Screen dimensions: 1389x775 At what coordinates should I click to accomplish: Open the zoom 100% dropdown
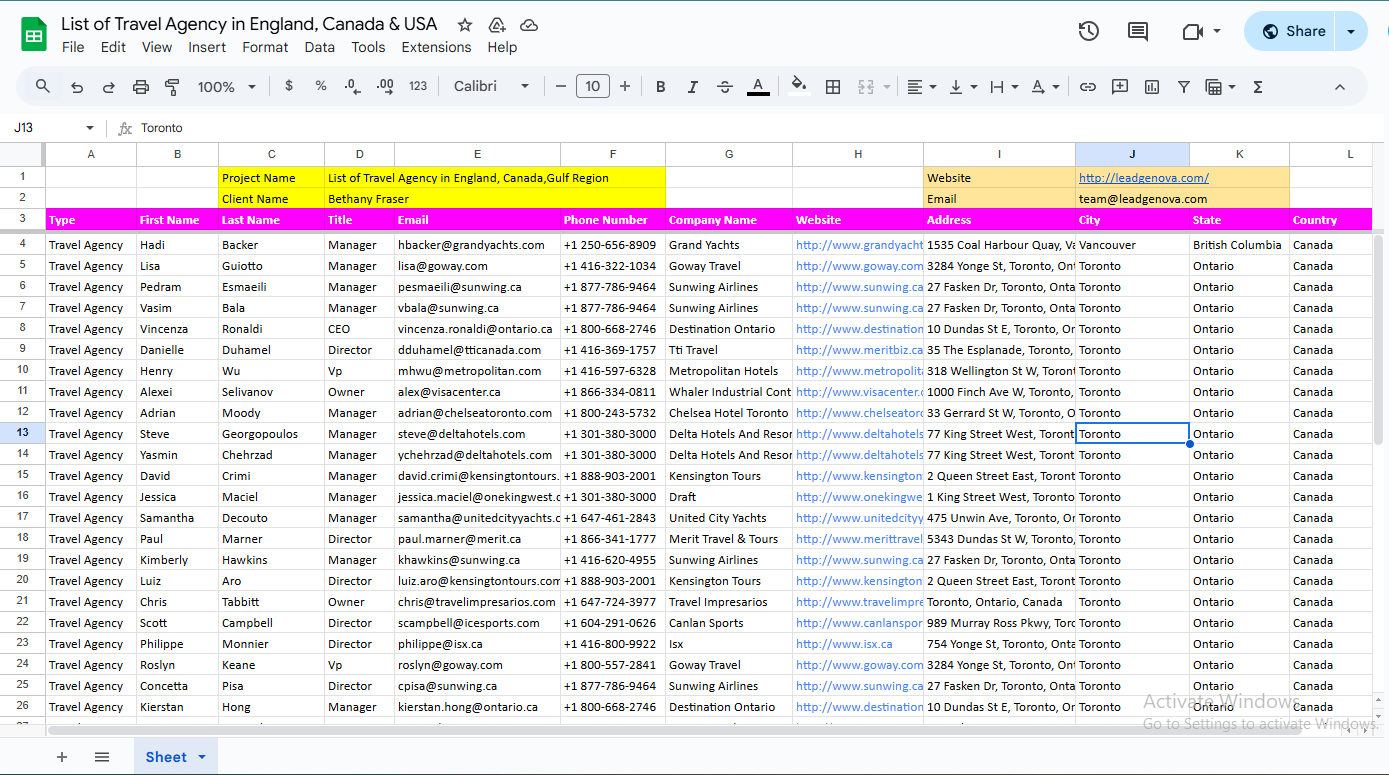(x=227, y=87)
